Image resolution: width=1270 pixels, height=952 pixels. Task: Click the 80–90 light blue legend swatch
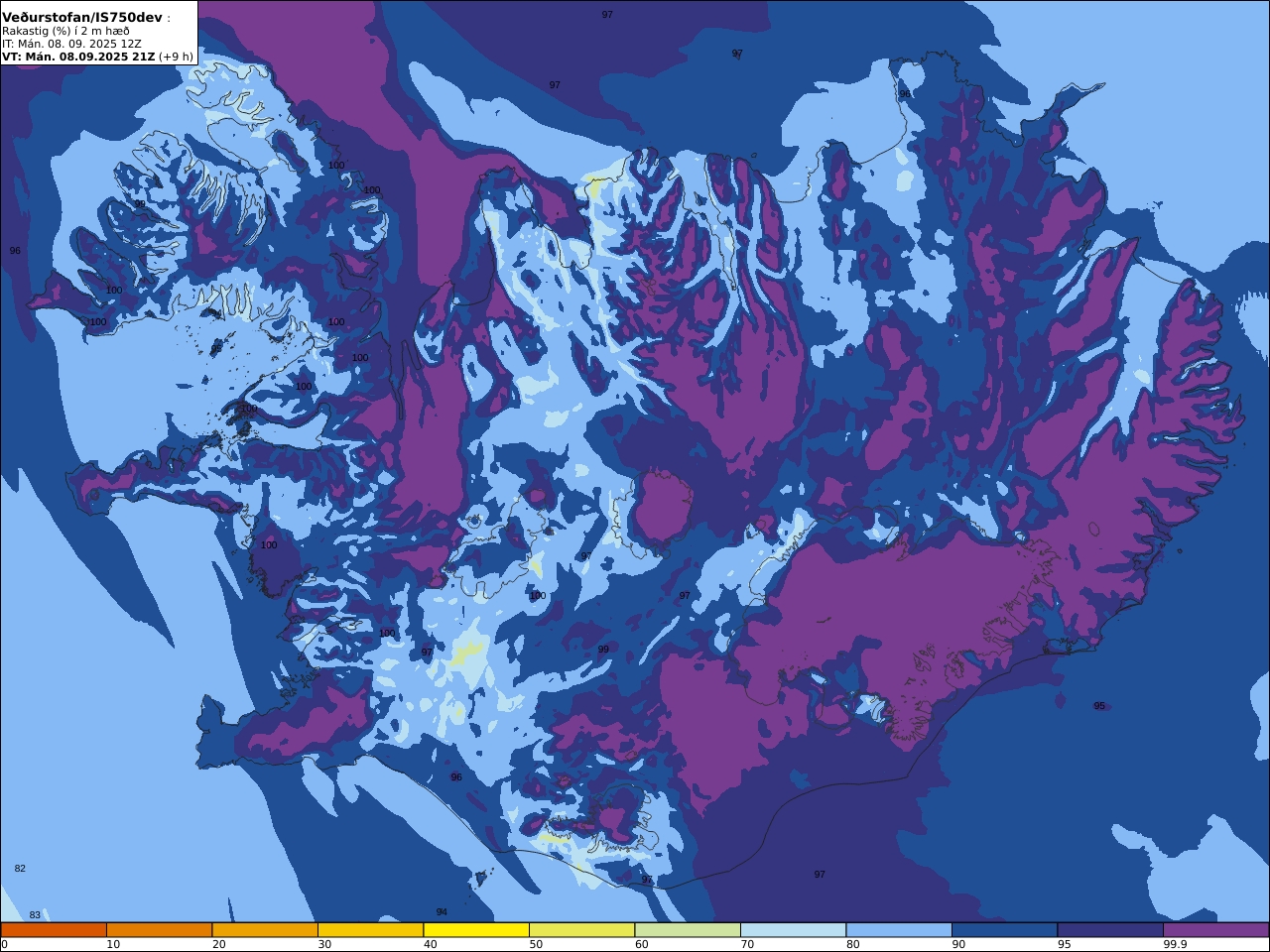click(x=899, y=930)
